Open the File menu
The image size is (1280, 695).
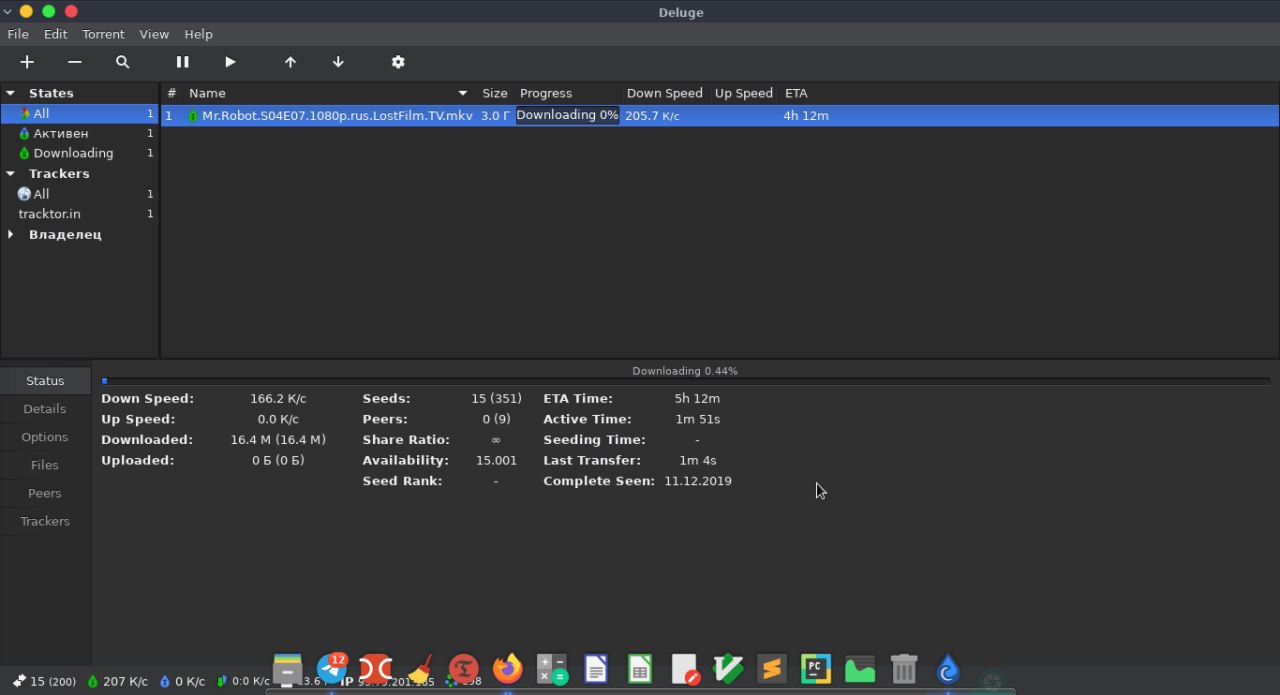[18, 34]
